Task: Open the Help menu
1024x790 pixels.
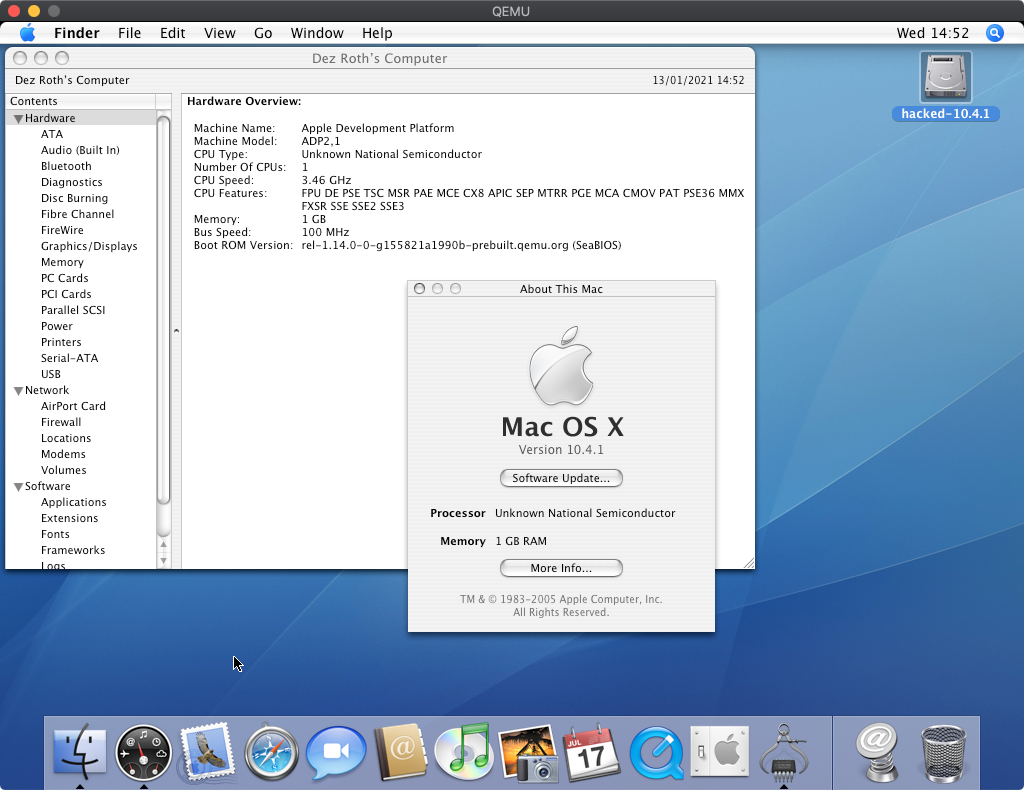Action: pyautogui.click(x=377, y=33)
